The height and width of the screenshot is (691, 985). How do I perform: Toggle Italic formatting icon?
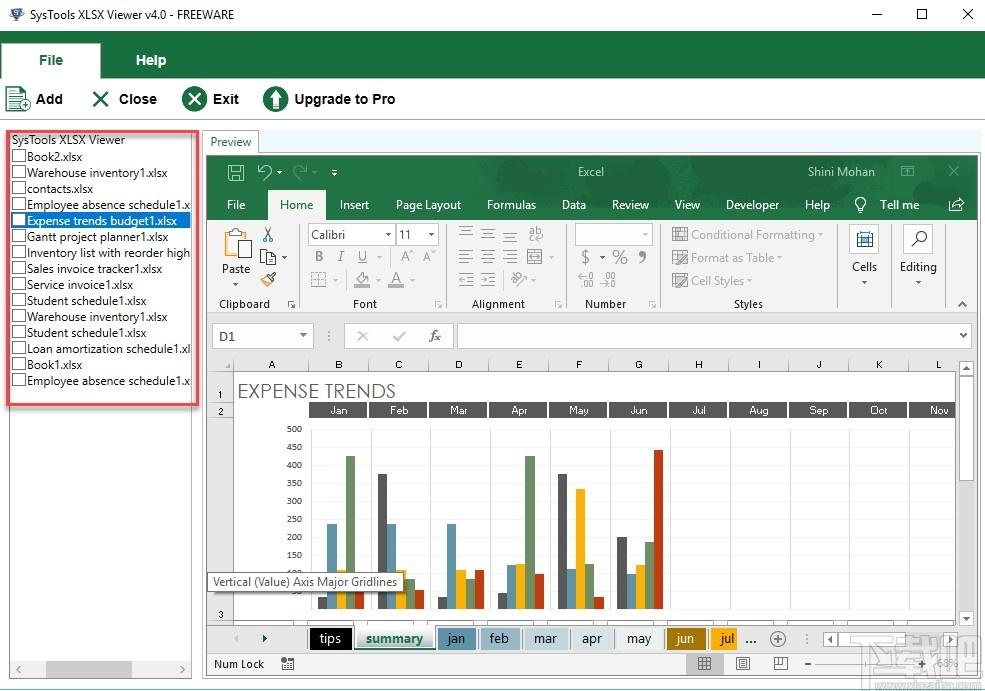pyautogui.click(x=340, y=256)
